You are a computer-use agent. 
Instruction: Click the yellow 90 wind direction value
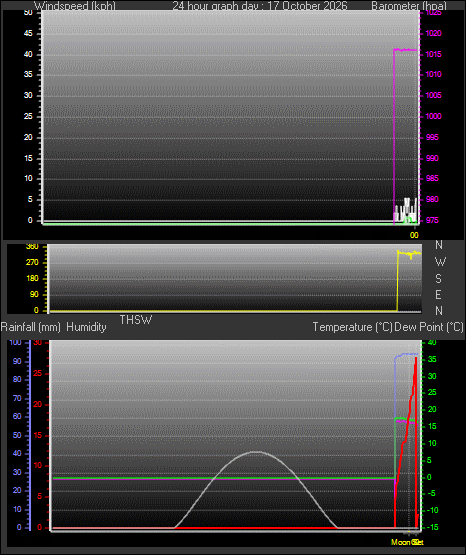pos(34,294)
